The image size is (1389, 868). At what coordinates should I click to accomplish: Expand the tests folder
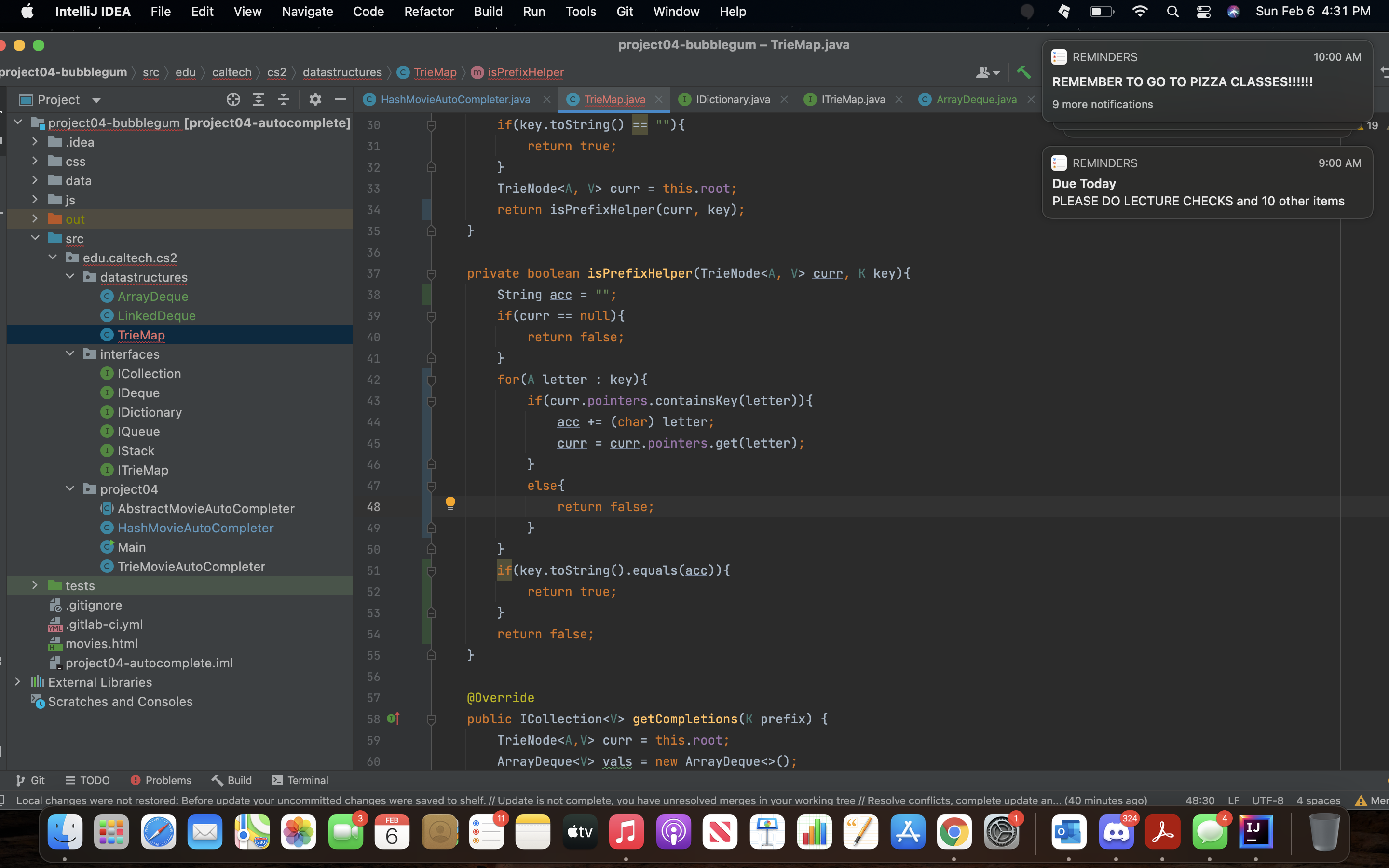pos(35,585)
